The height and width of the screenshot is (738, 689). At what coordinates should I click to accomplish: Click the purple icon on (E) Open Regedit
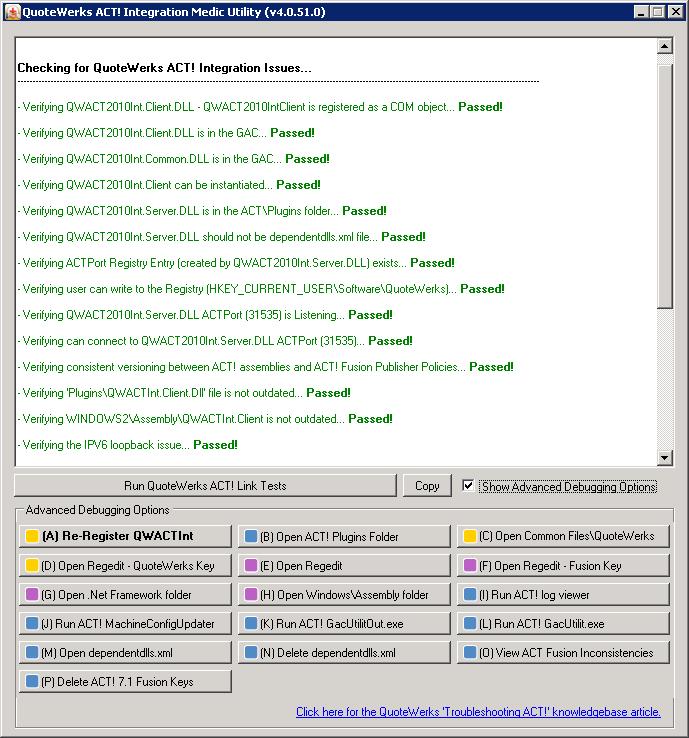[251, 565]
